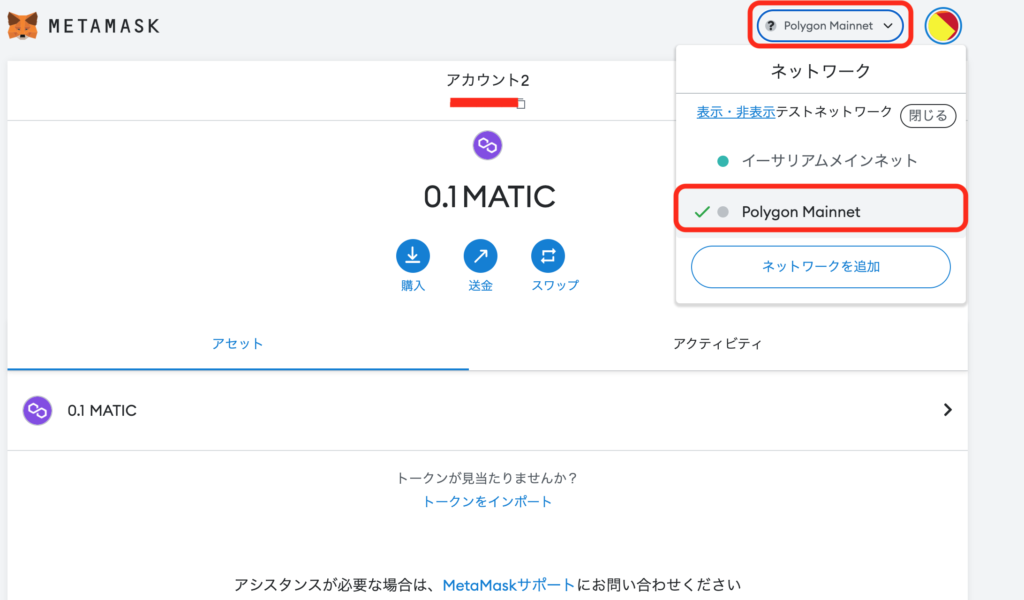
Task: Select イーサリアムメインネット network
Action: coord(821,161)
